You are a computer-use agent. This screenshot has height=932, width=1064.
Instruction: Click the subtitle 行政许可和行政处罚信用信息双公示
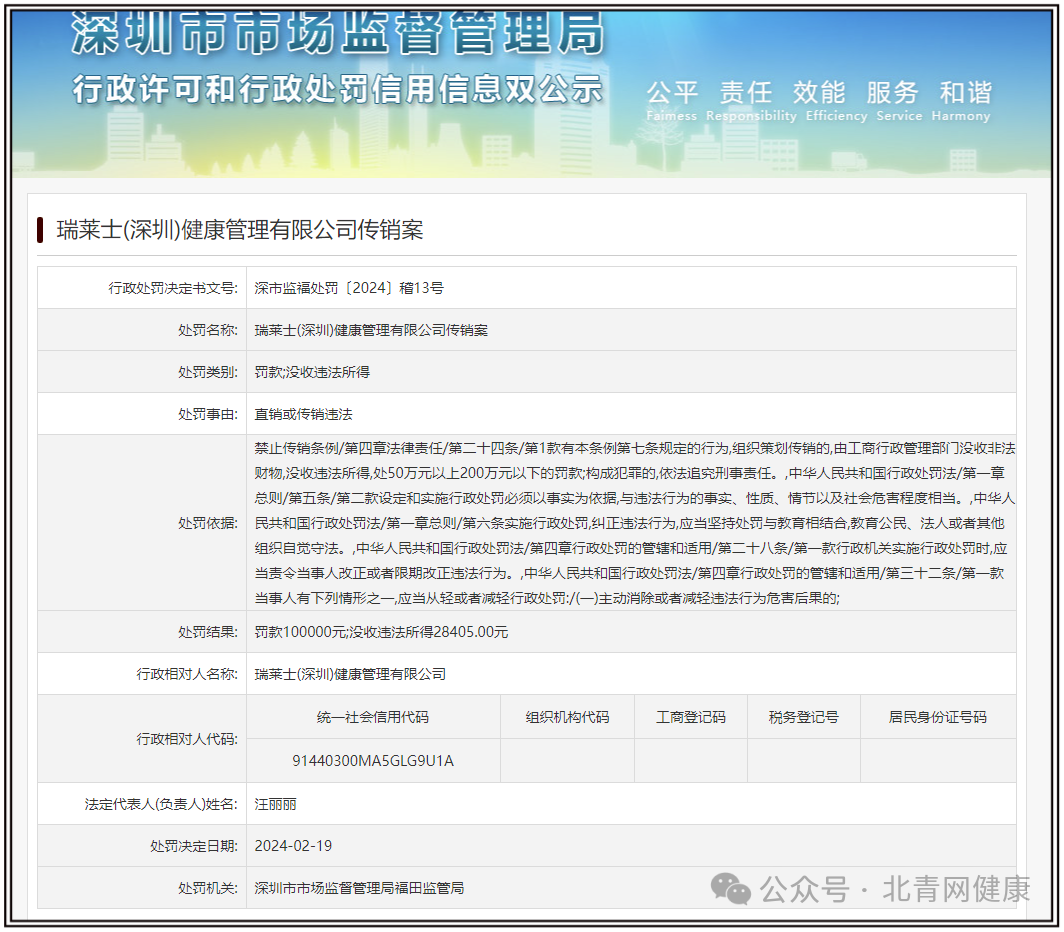[x=337, y=89]
